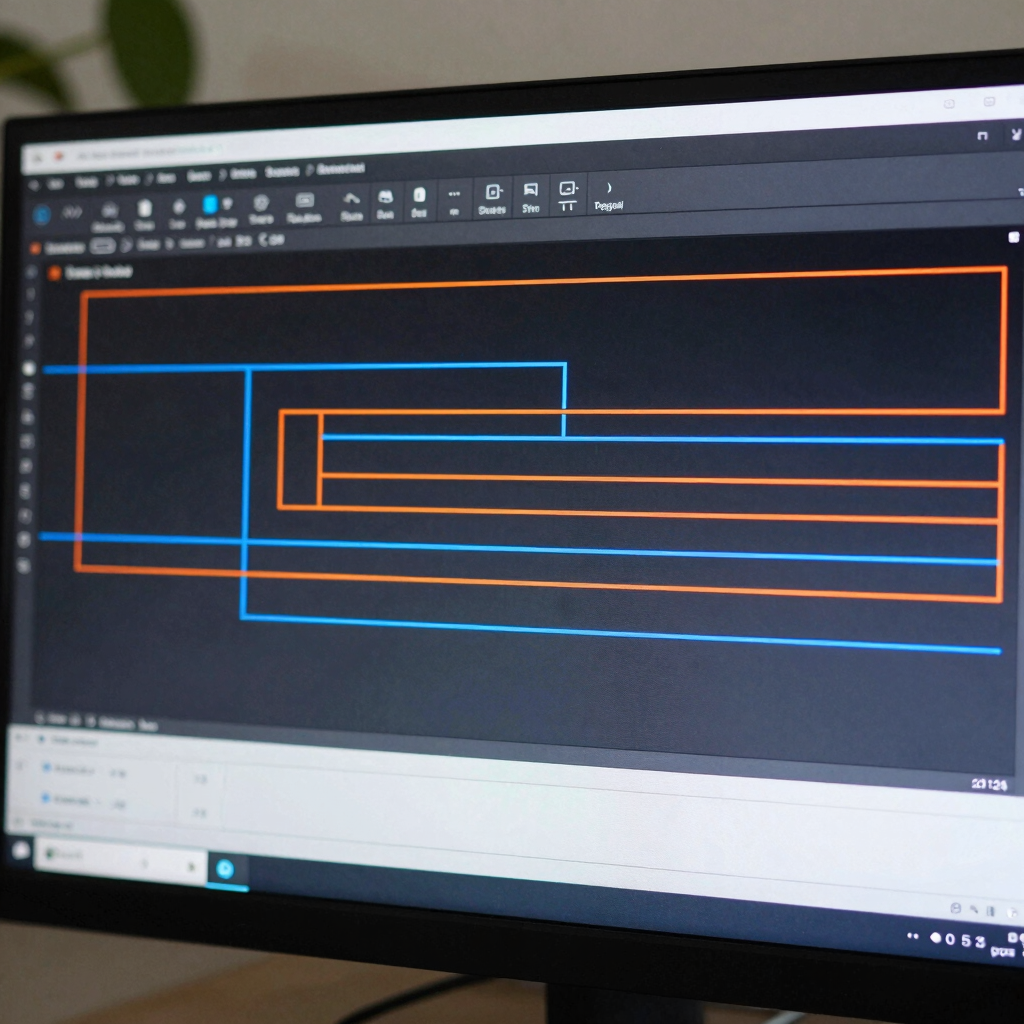Open the Start button on the taskbar
This screenshot has height=1024, width=1024.
click(x=22, y=850)
